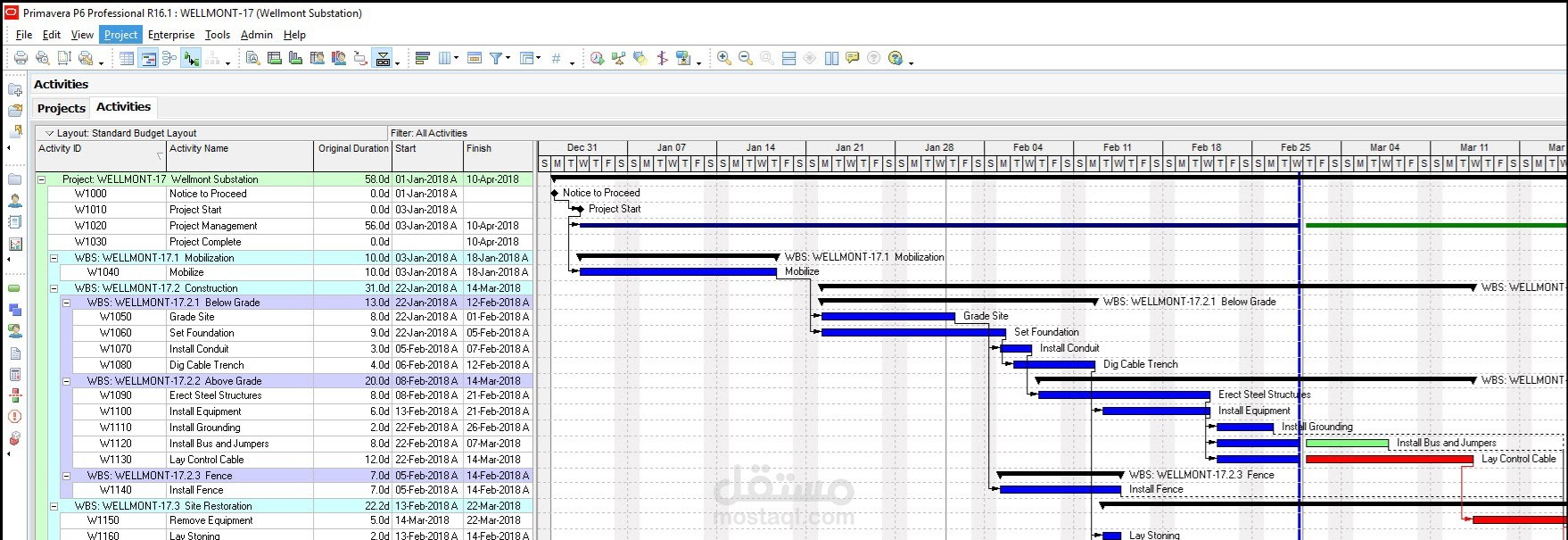Open the Page Setup toolbar icon
Image resolution: width=1568 pixels, height=540 pixels.
64,58
